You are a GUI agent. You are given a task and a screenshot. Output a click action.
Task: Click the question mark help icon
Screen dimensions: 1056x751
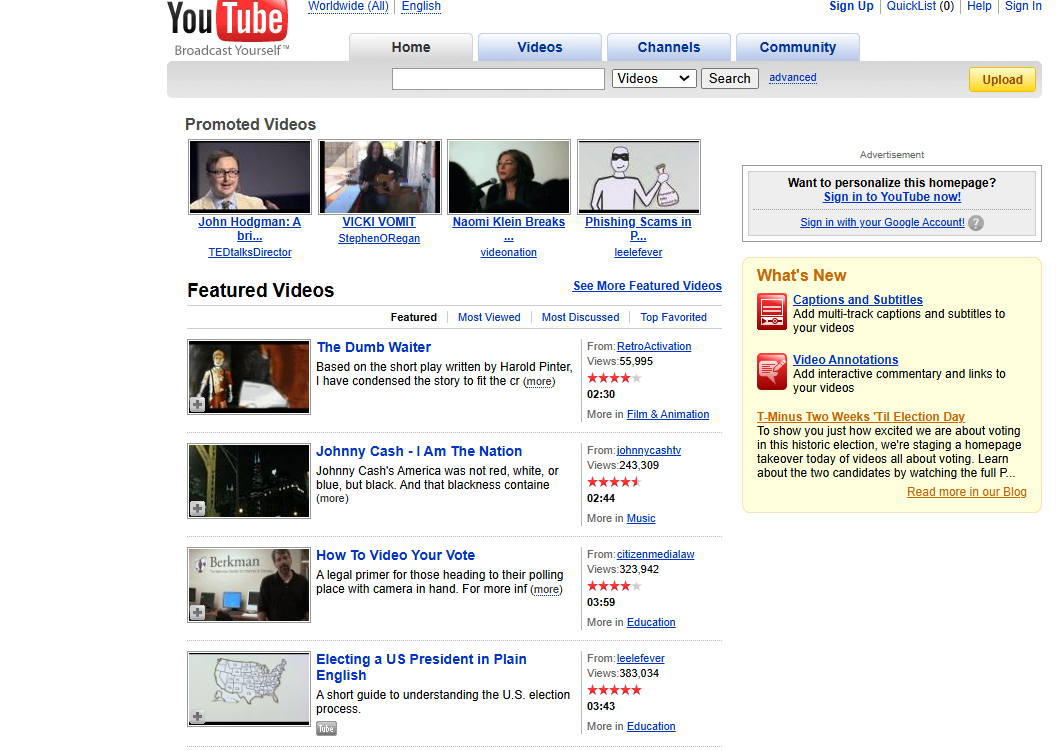pyautogui.click(x=975, y=223)
